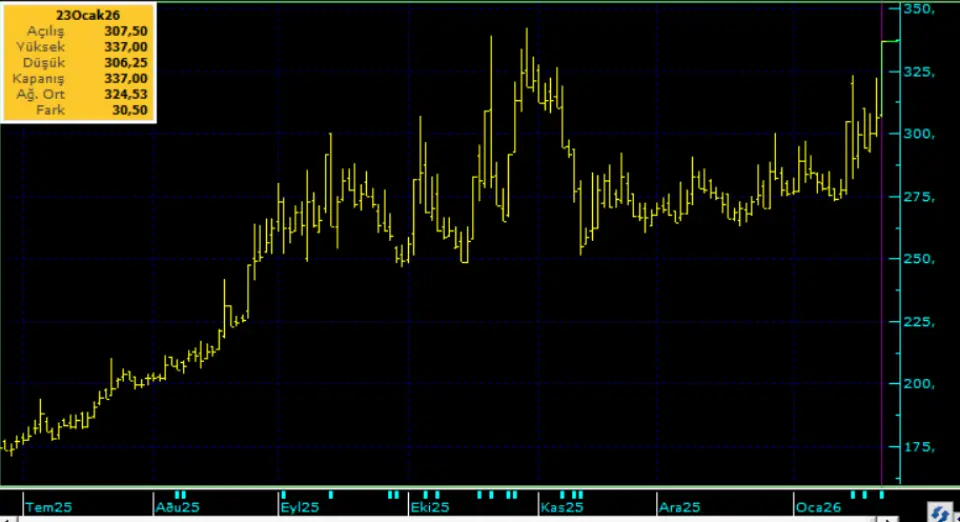960x522 pixels.
Task: Click the Eki25 label on time axis
Action: [427, 507]
